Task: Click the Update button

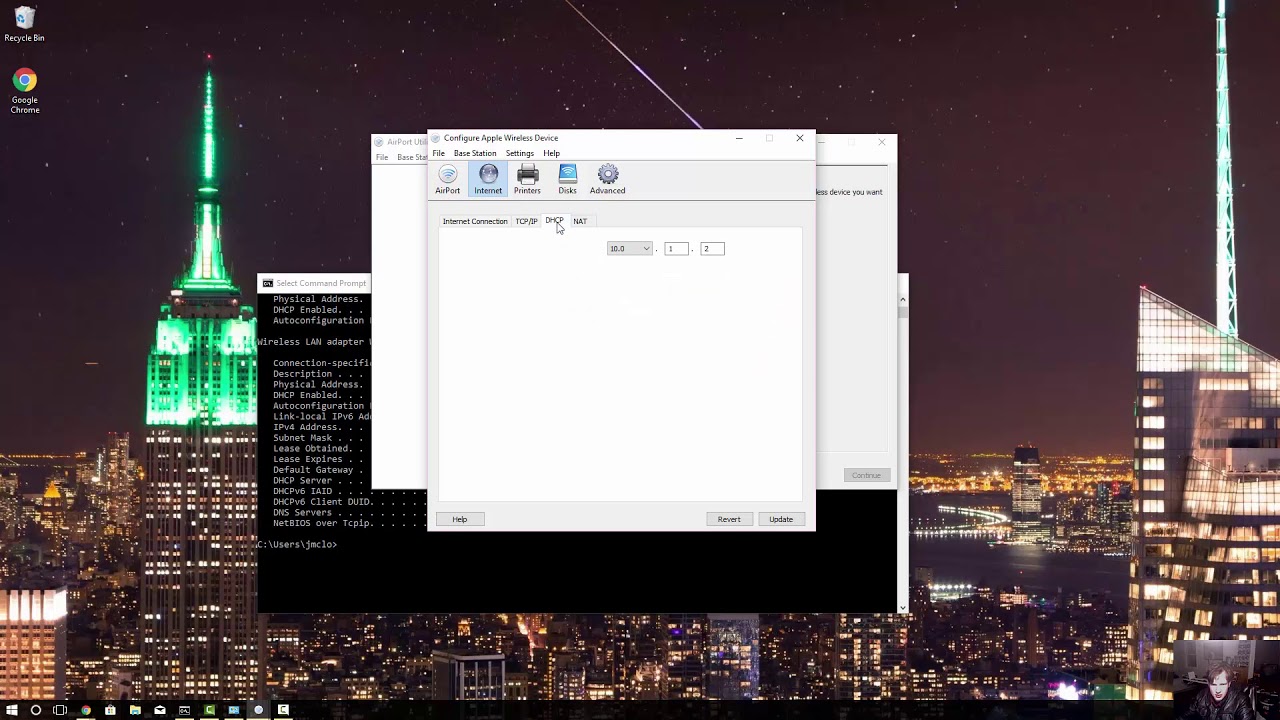Action: 781,519
